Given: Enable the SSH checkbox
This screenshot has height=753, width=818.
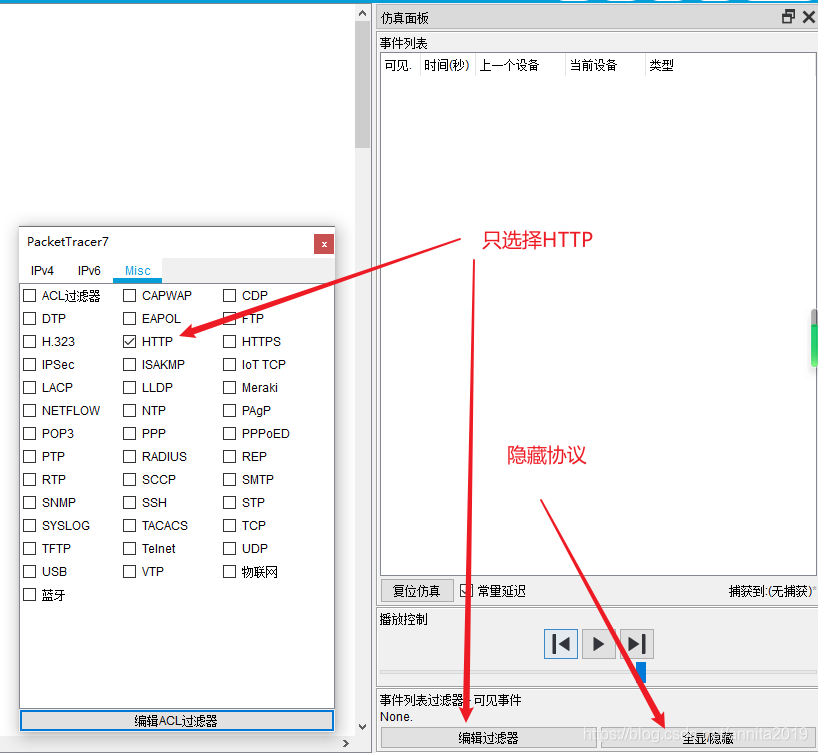Looking at the screenshot, I should (x=129, y=503).
